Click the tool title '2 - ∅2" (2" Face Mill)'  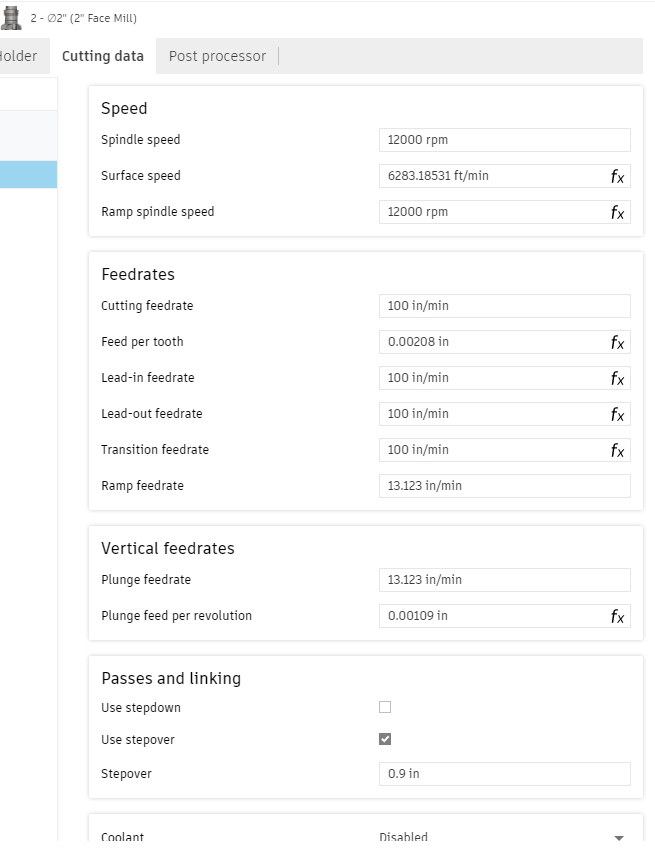click(x=83, y=18)
